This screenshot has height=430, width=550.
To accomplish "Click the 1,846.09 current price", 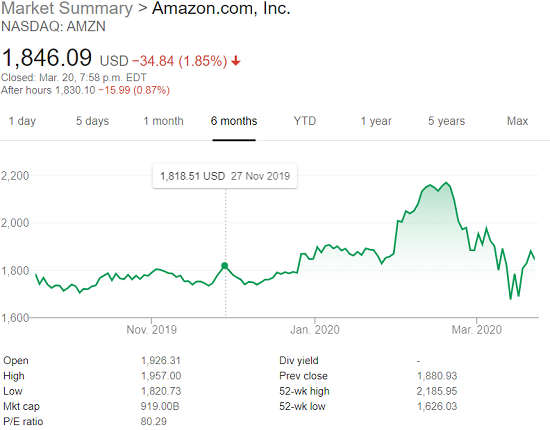I will coord(47,58).
